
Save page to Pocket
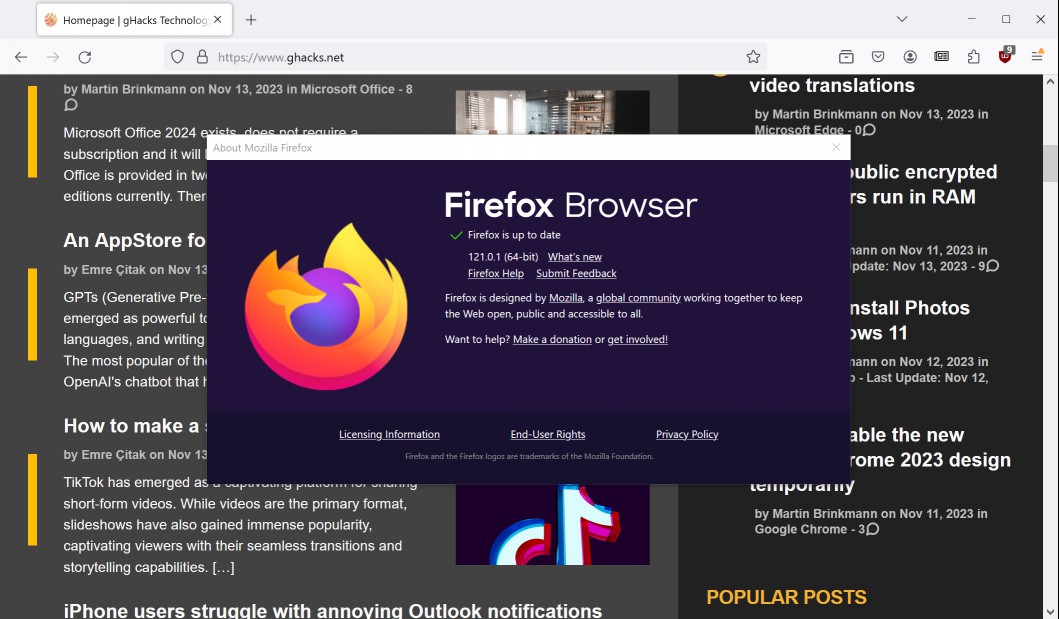click(878, 57)
